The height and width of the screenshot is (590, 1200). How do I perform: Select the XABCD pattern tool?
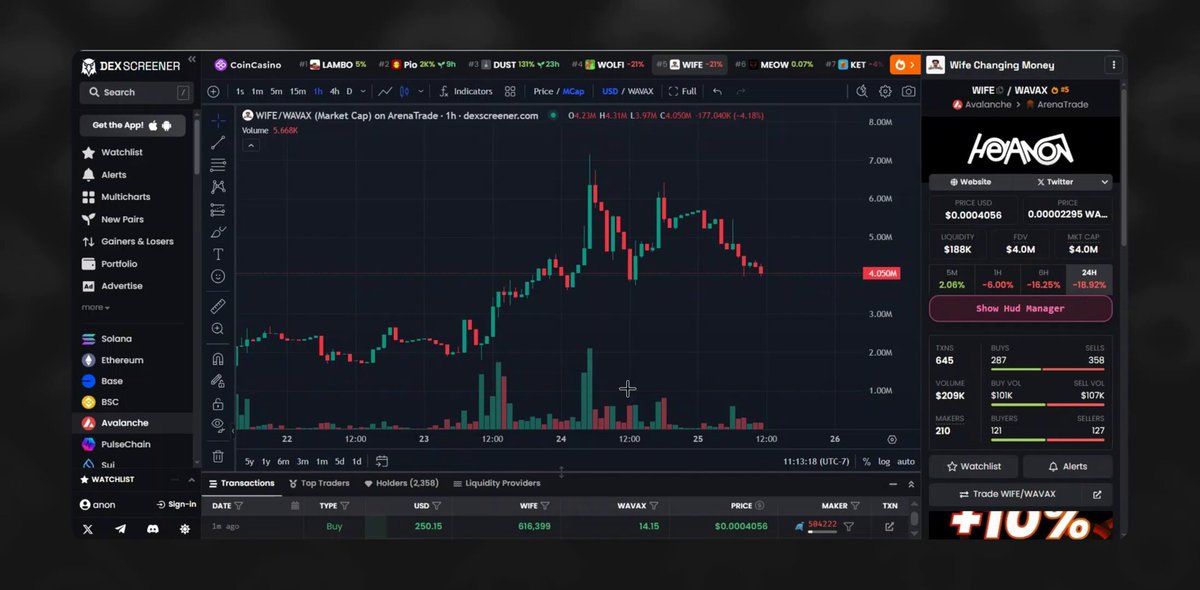coord(218,187)
